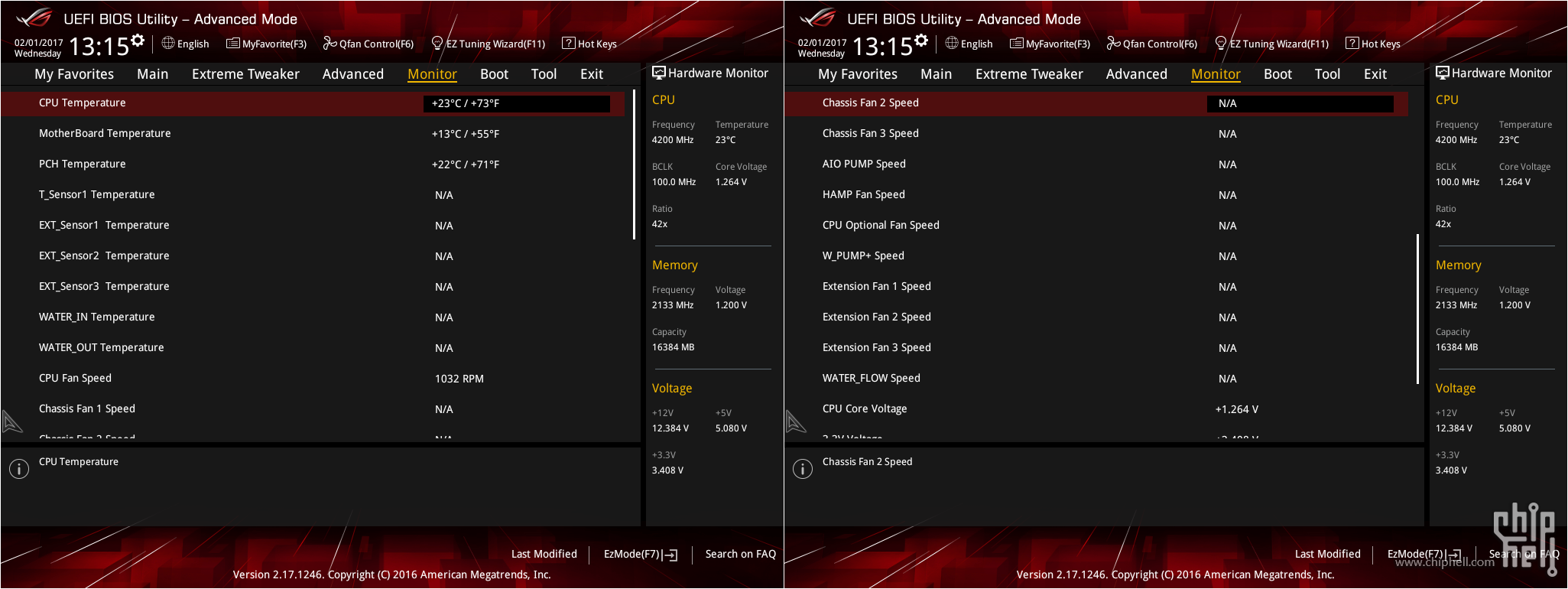The image size is (1568, 589).
Task: Switch to My Favorites tab in left window
Action: (x=74, y=74)
